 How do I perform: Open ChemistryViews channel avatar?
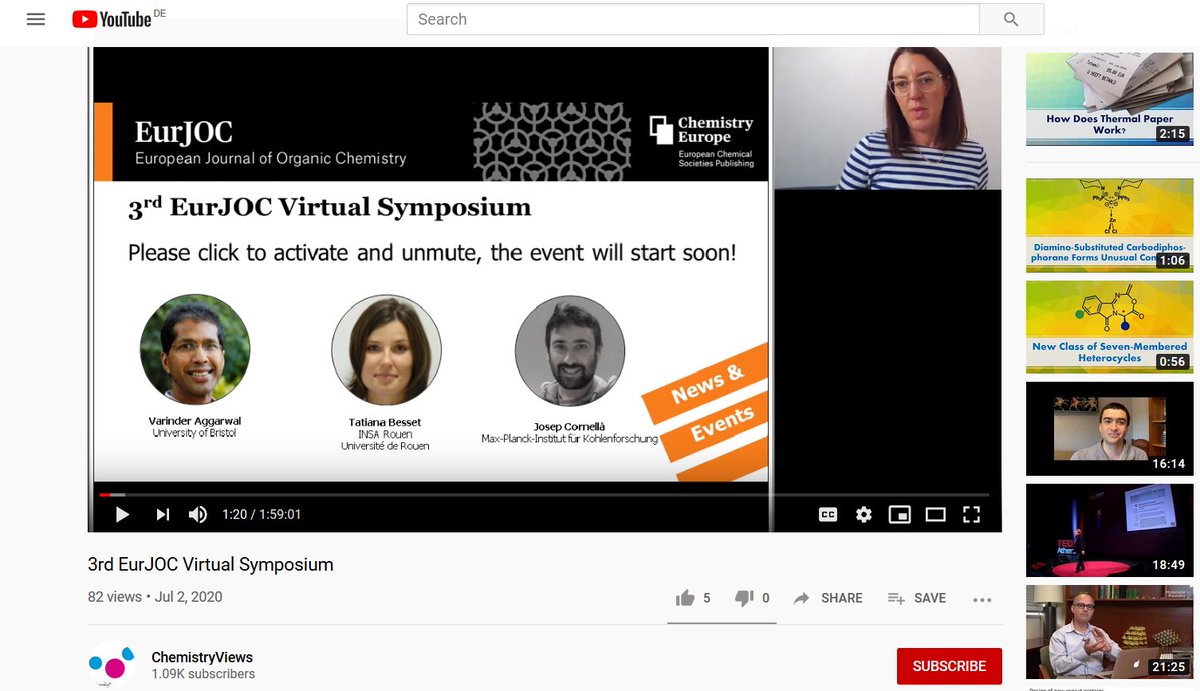pyautogui.click(x=112, y=665)
